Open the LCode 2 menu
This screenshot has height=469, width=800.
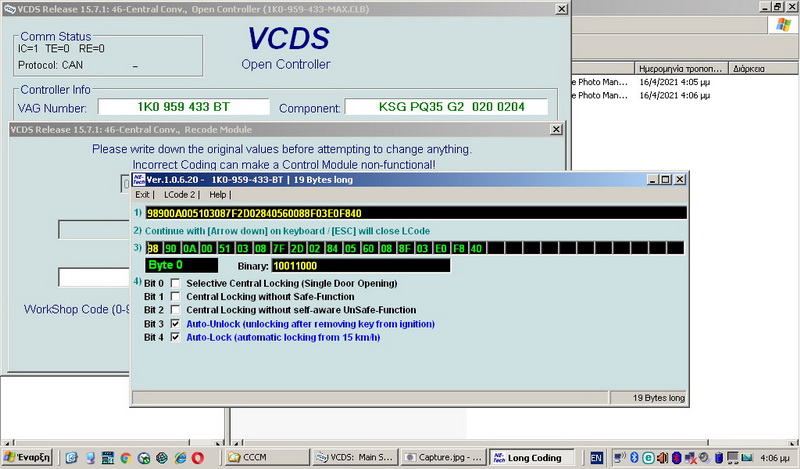(179, 194)
